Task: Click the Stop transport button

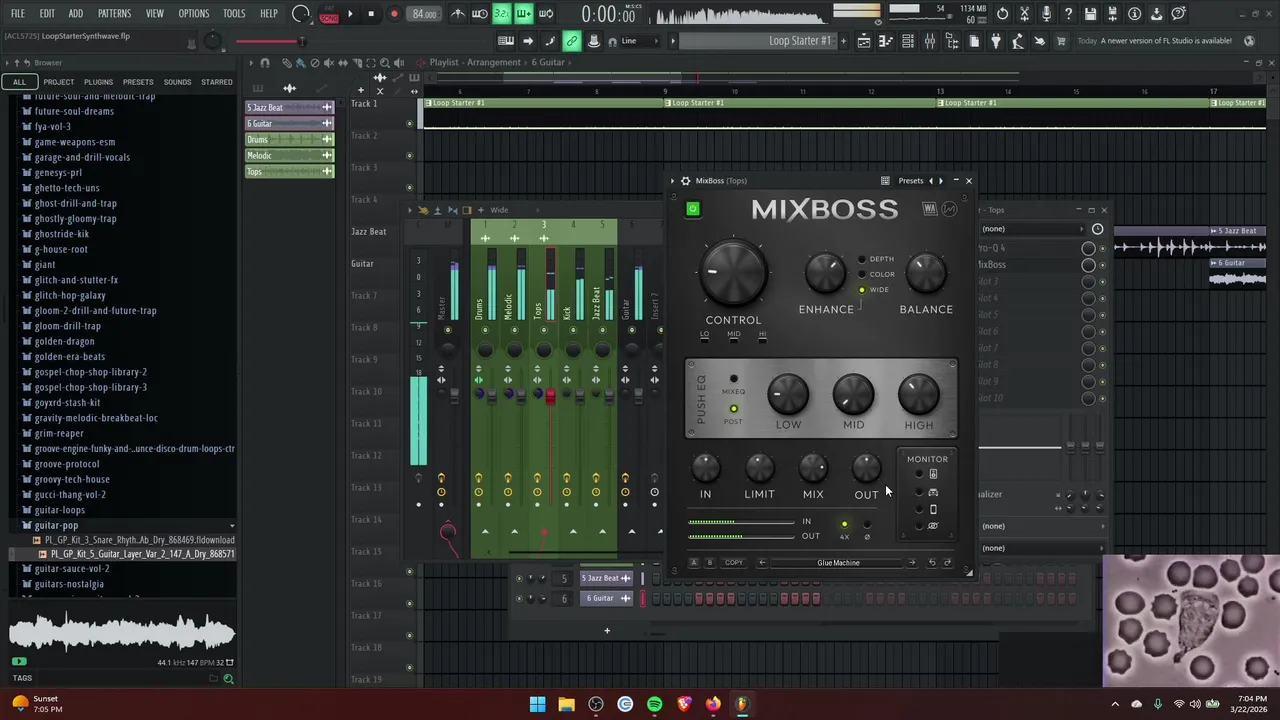Action: click(x=371, y=14)
